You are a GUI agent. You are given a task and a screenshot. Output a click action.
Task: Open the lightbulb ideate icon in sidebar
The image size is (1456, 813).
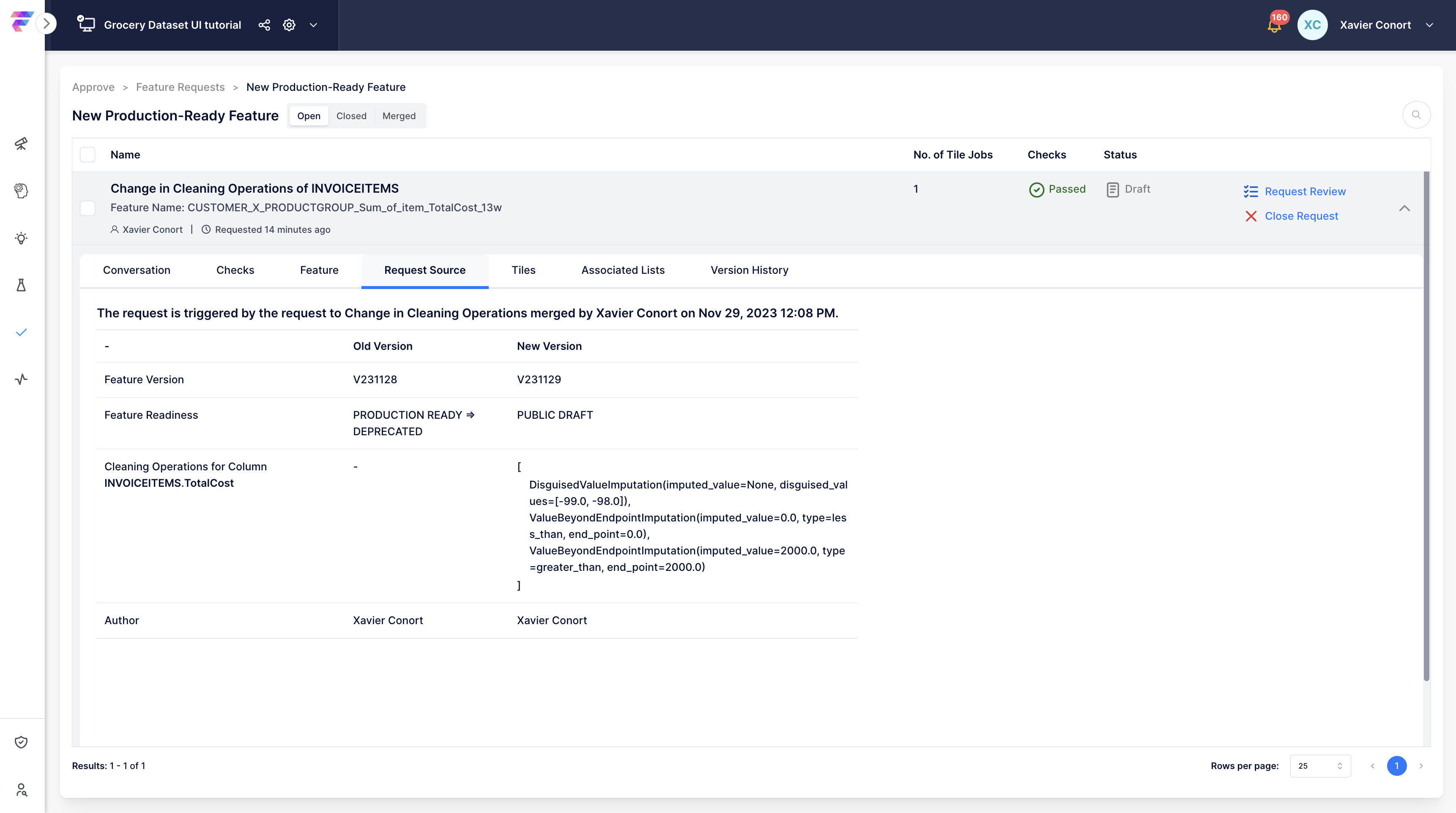point(21,238)
